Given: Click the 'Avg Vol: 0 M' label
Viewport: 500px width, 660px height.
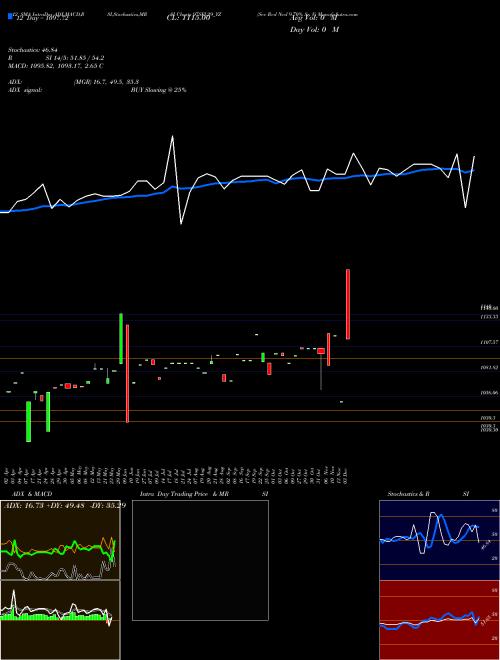Looking at the screenshot, I should [x=314, y=19].
